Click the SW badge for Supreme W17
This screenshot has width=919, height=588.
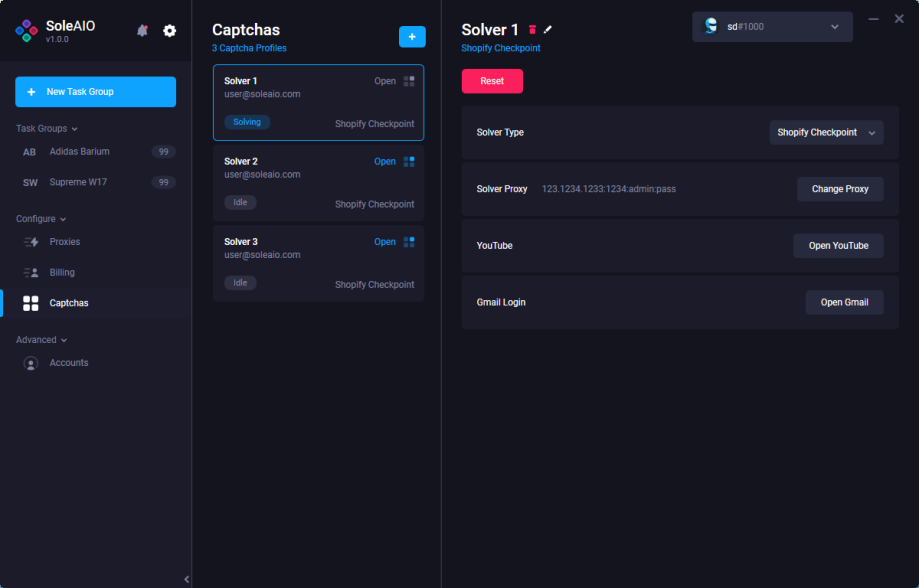pos(30,182)
